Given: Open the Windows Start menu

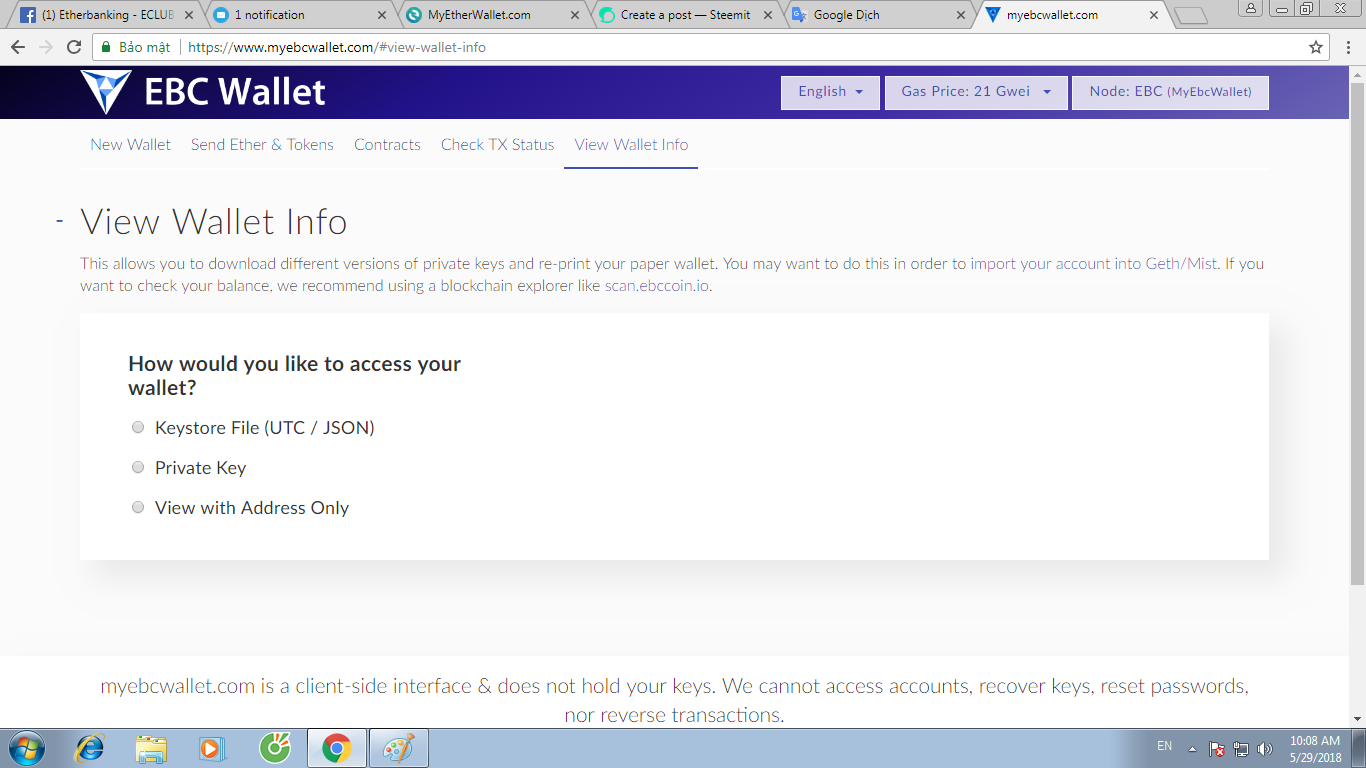Looking at the screenshot, I should click(x=26, y=748).
